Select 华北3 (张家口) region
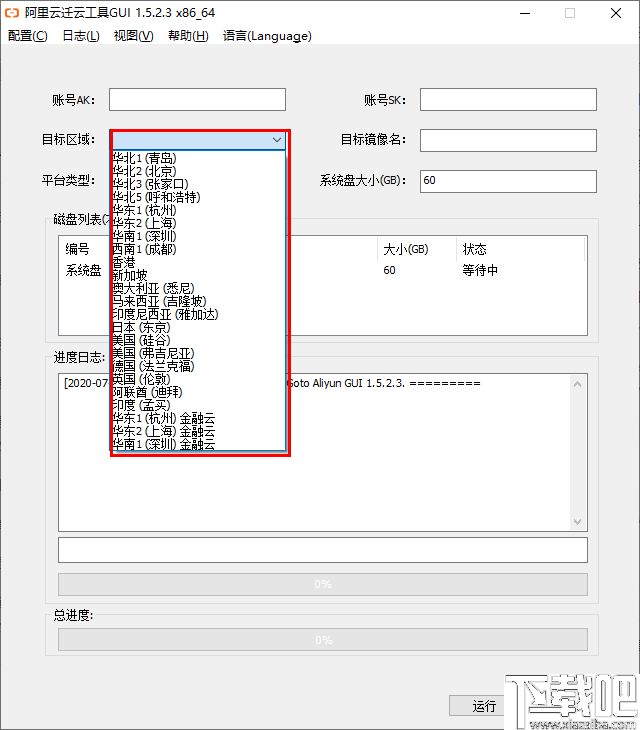The height and width of the screenshot is (730, 640). [x=198, y=184]
